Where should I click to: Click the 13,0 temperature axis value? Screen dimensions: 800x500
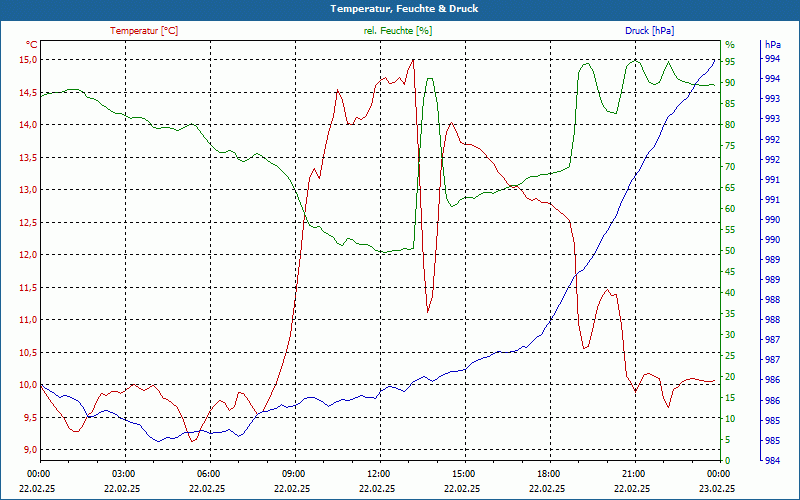click(29, 190)
